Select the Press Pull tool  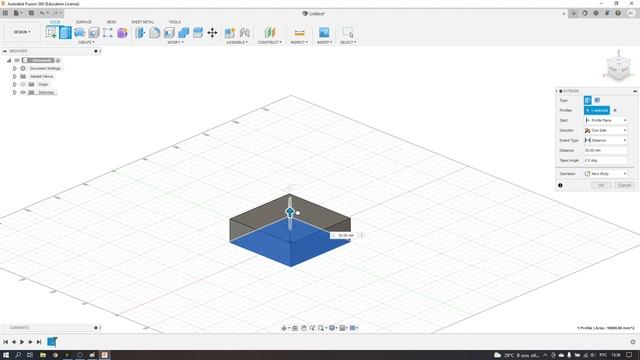(140, 32)
